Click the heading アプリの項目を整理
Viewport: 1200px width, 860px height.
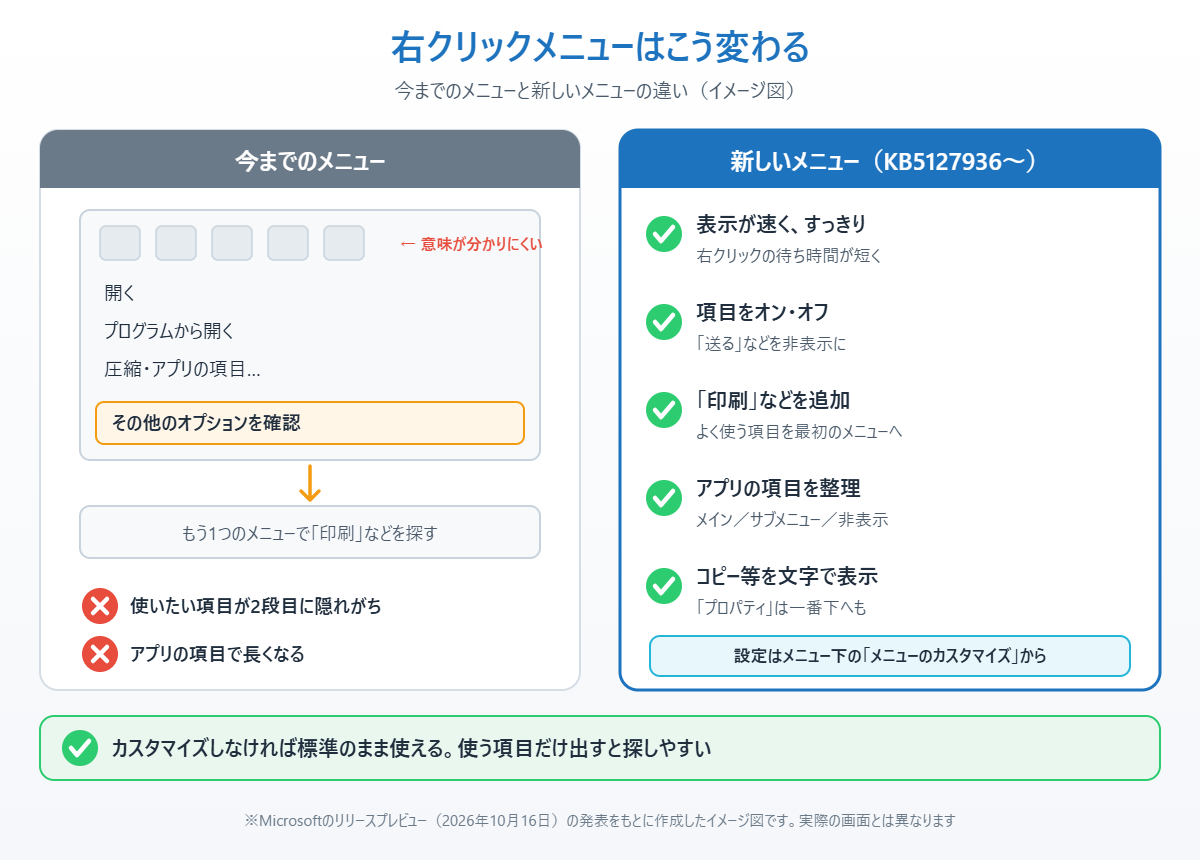point(778,488)
